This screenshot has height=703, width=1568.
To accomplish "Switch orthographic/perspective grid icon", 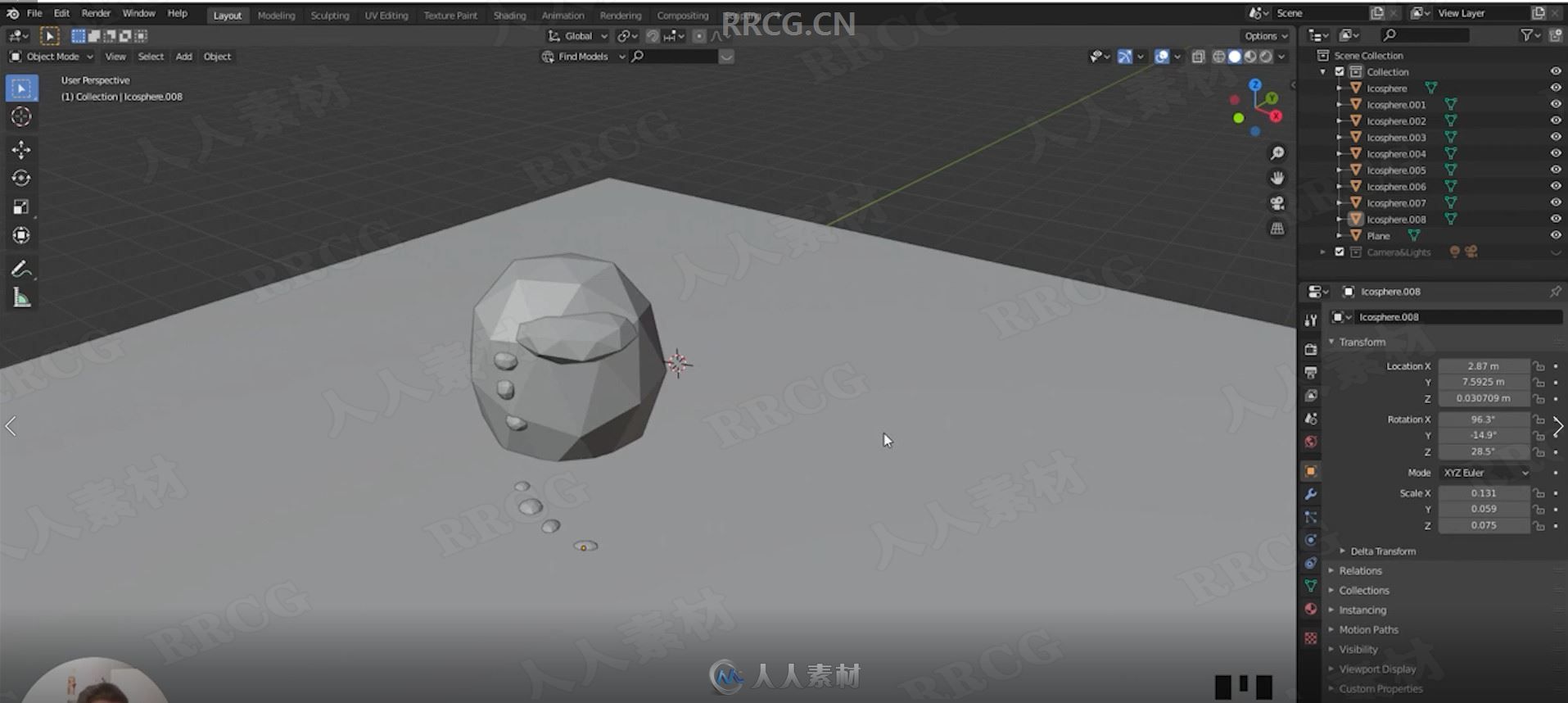I will (x=1277, y=229).
